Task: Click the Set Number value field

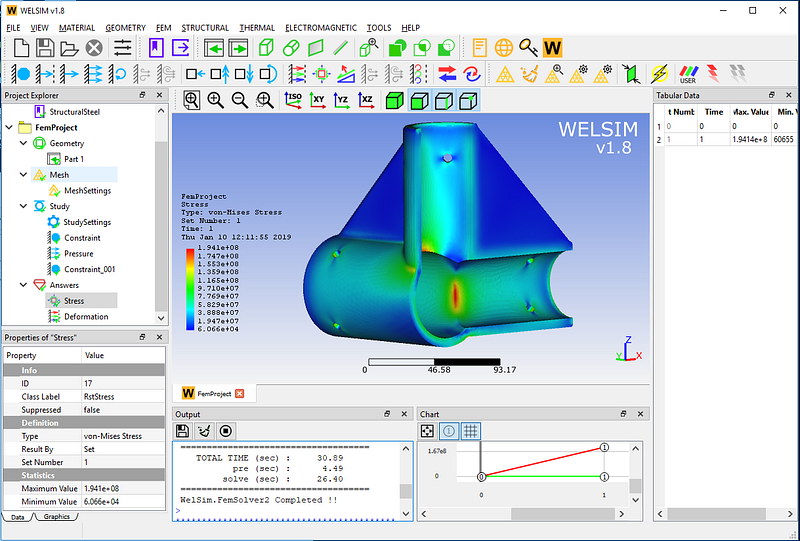Action: point(123,462)
